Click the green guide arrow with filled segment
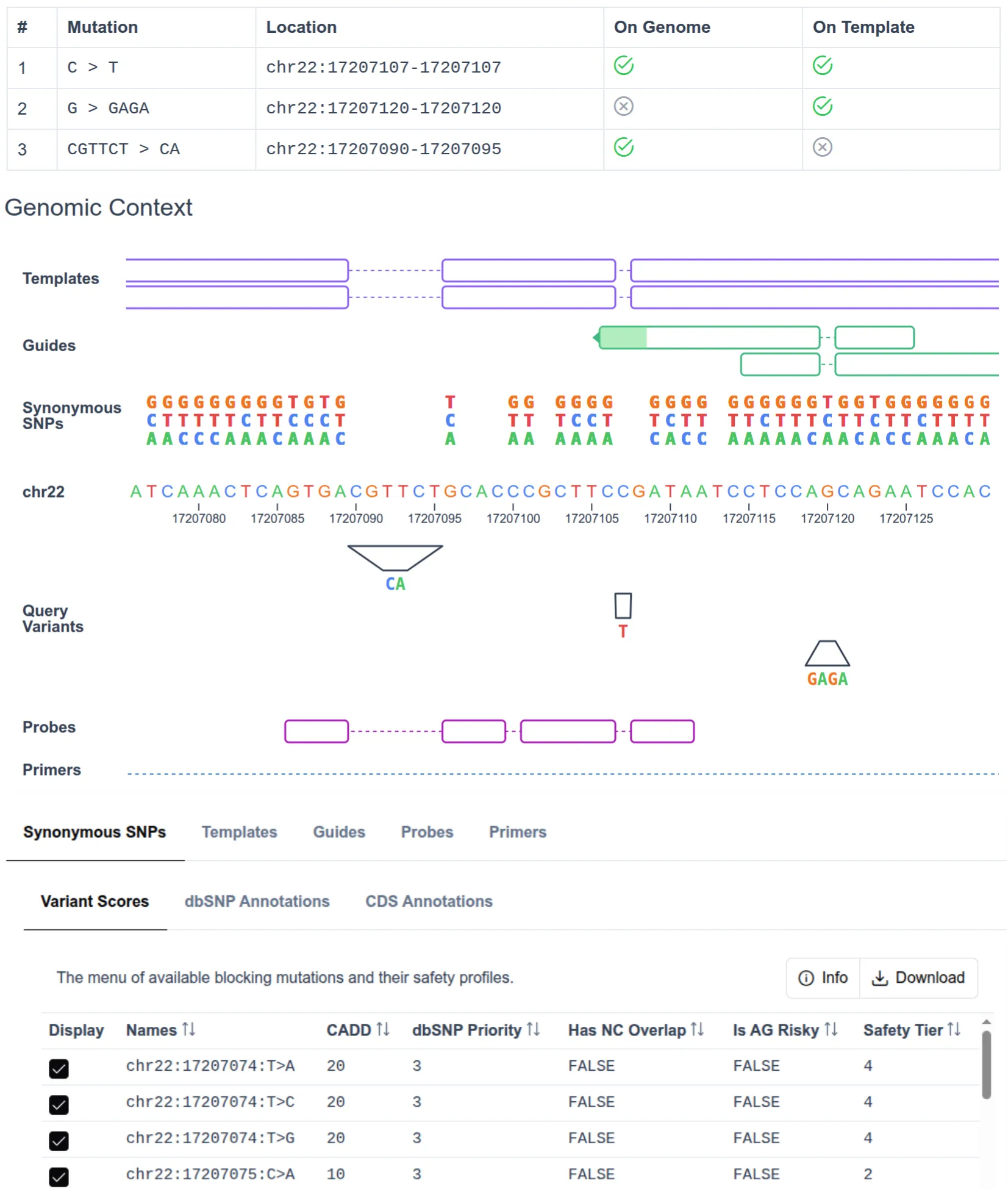Image resolution: width=1008 pixels, height=1189 pixels. [707, 338]
